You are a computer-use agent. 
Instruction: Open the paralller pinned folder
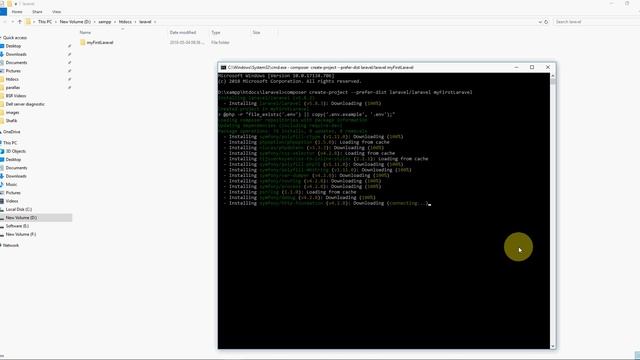[13, 87]
